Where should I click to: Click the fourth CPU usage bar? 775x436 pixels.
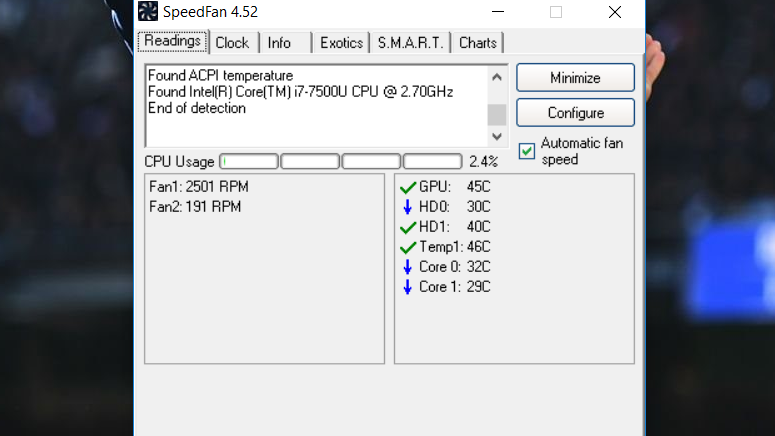432,162
